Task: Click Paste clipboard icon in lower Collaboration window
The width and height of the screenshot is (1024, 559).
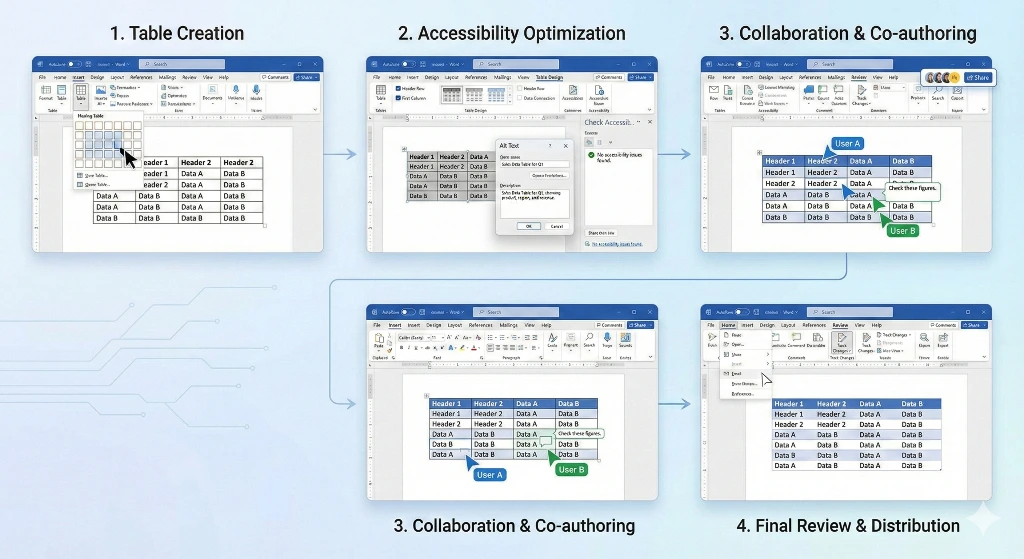Action: click(x=379, y=340)
